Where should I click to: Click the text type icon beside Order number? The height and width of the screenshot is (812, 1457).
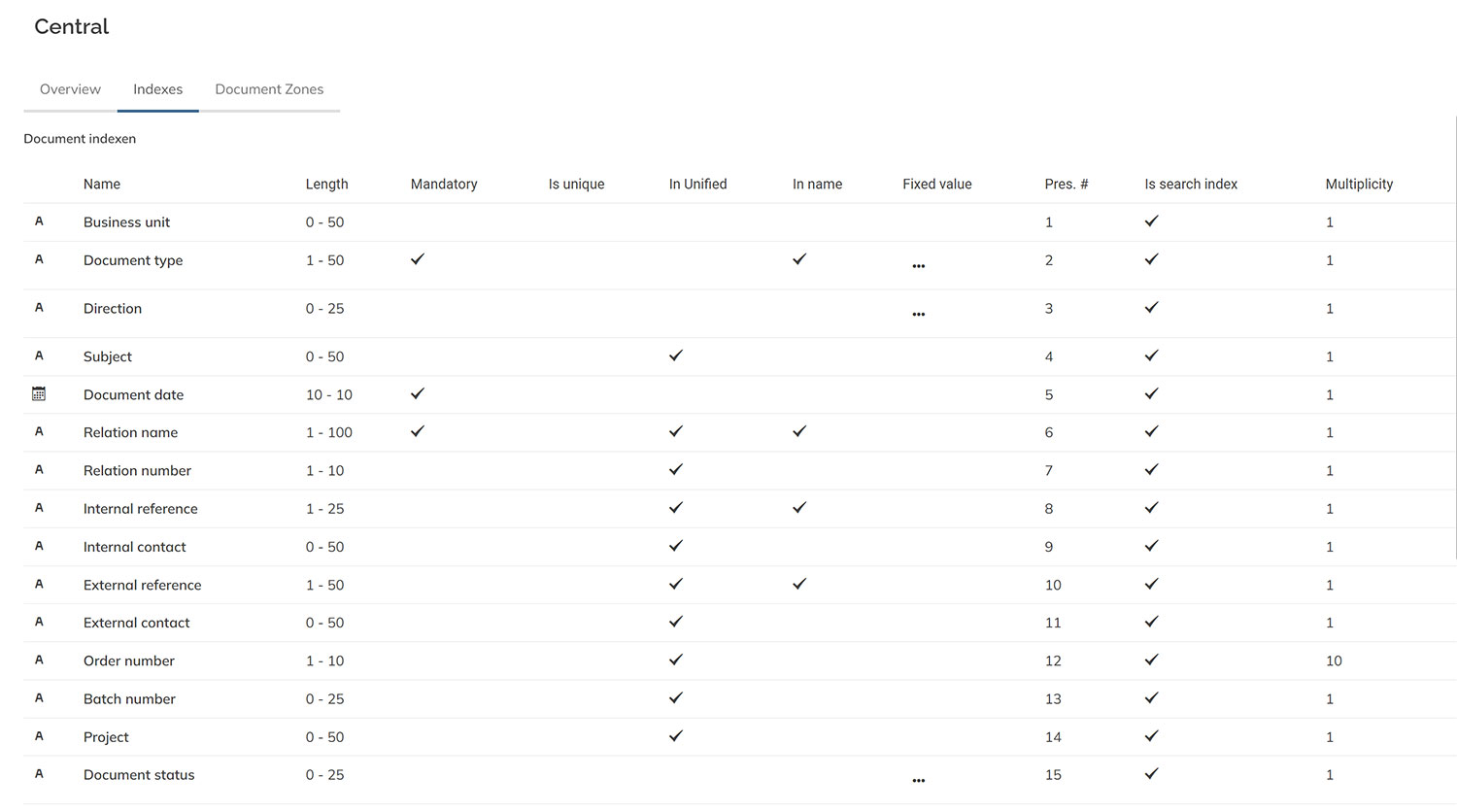(x=39, y=660)
